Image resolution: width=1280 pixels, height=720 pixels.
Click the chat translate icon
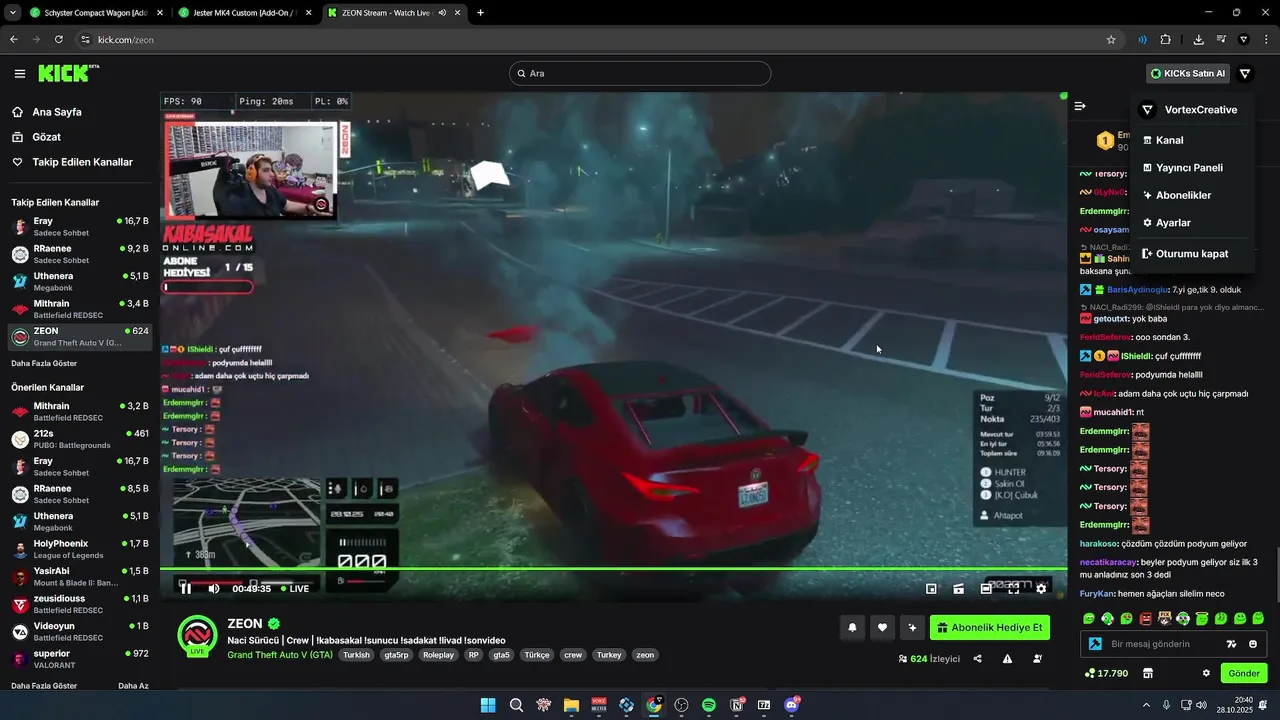point(1232,644)
